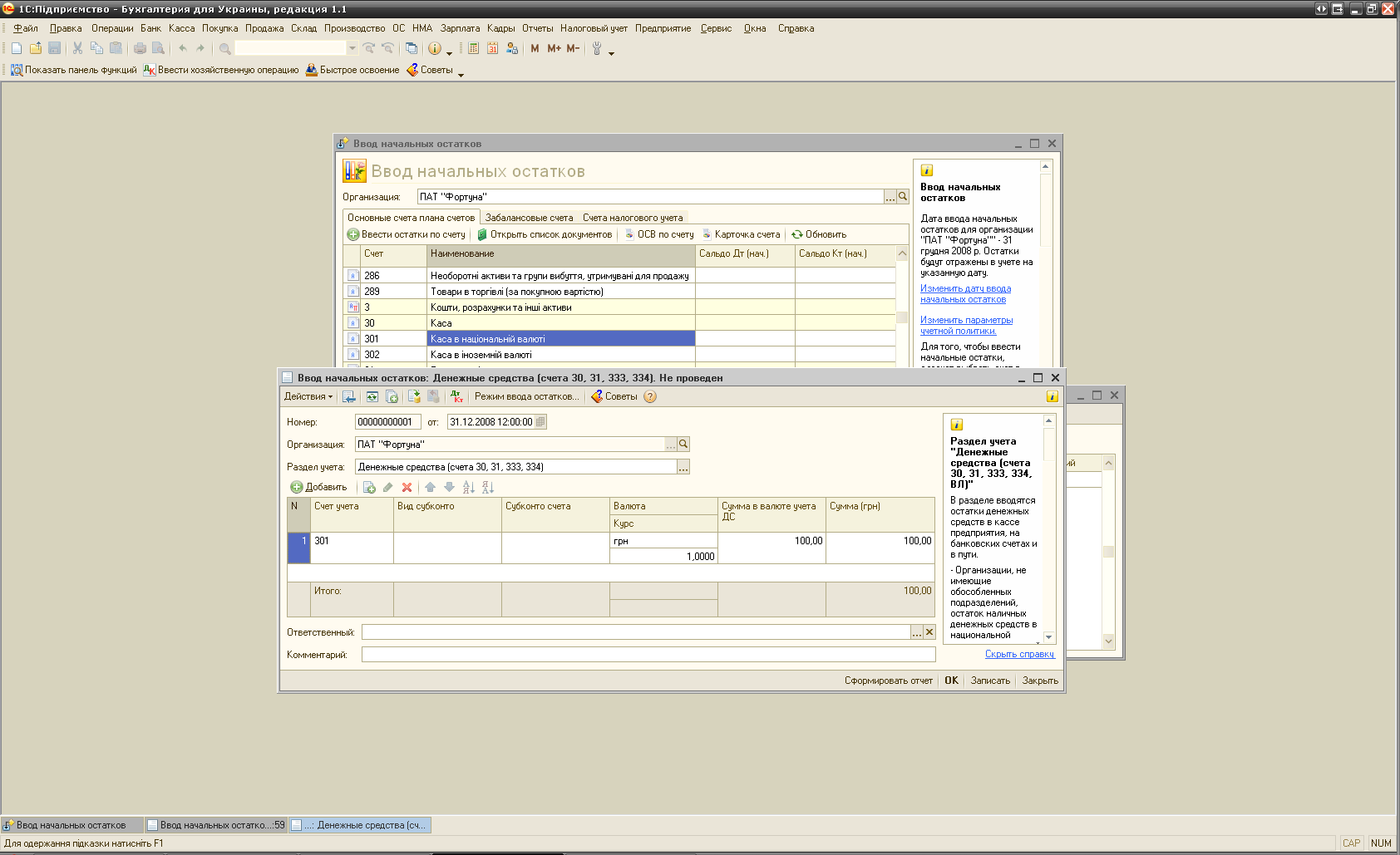Open the calculator icon in main toolbar
Viewport: 1400px width, 855px height.
pos(473,48)
